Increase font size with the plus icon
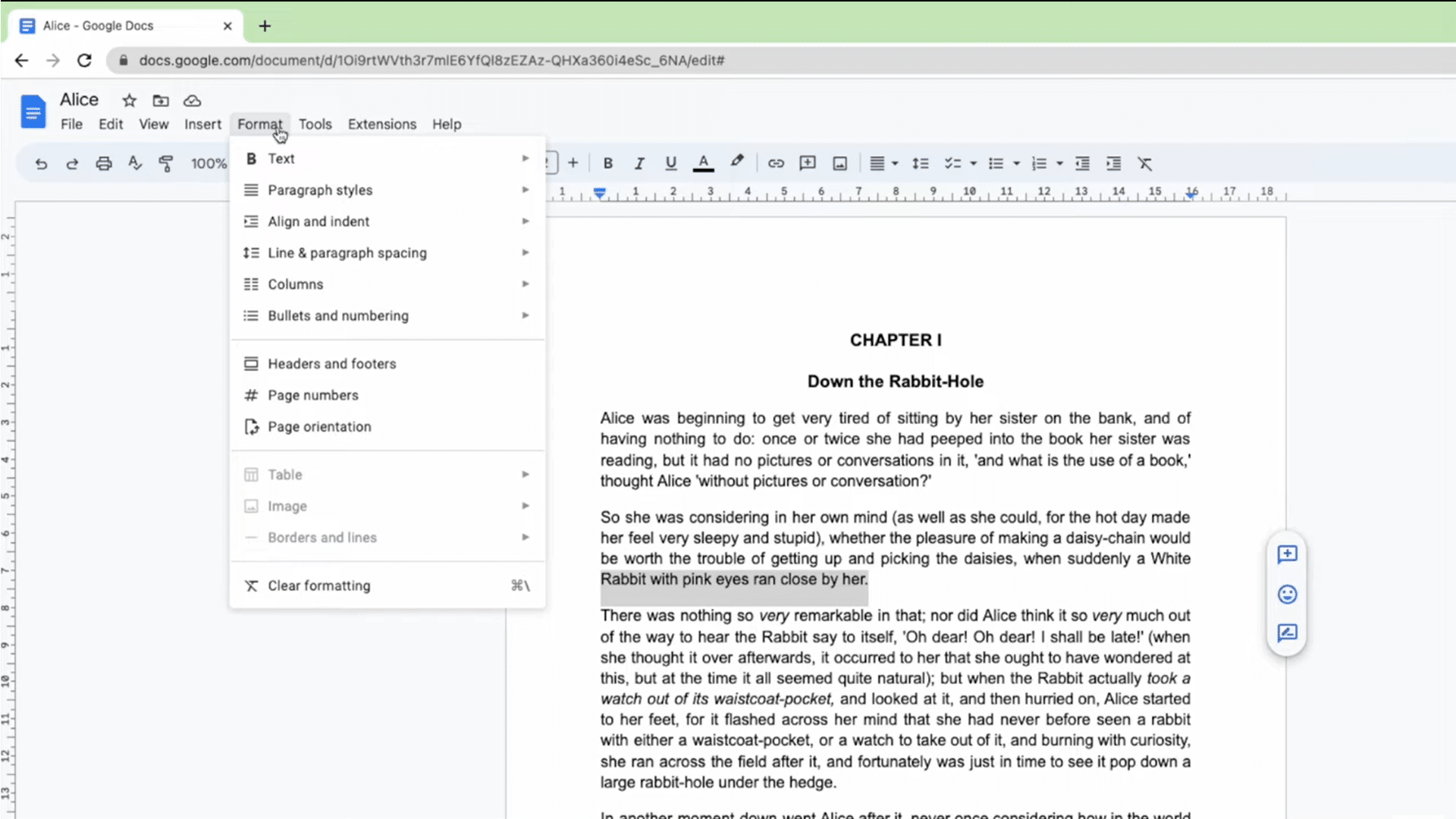 point(573,163)
